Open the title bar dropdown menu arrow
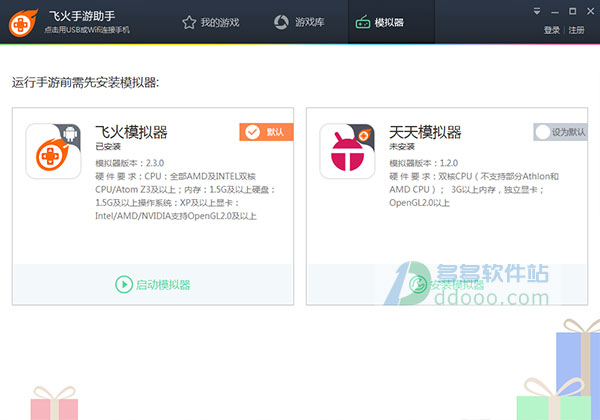This screenshot has height=420, width=600. click(x=537, y=11)
